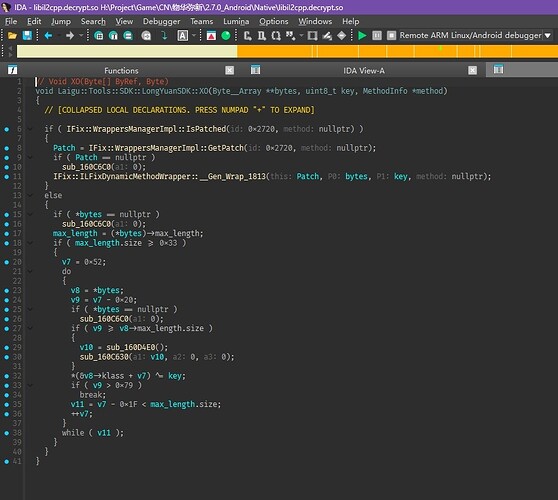
Task: Click the gray round arrow icon
Action: (x=146, y=36)
